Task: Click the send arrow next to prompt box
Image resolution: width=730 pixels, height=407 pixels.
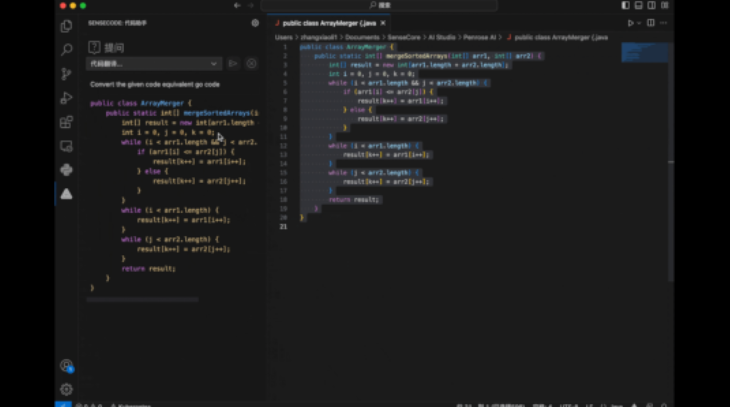Action: pos(234,64)
